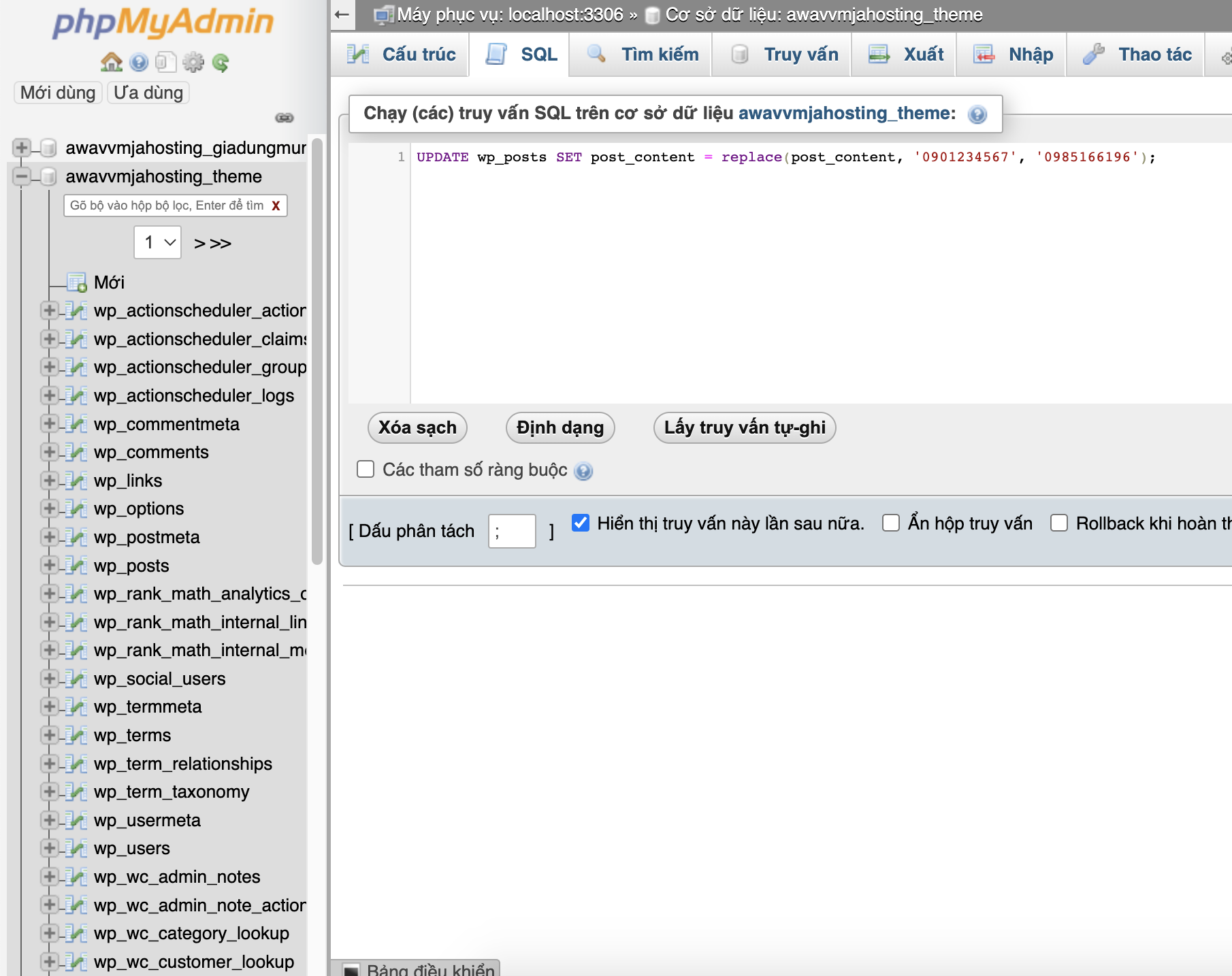Open the Xuất export tab
The height and width of the screenshot is (976, 1232).
(906, 54)
